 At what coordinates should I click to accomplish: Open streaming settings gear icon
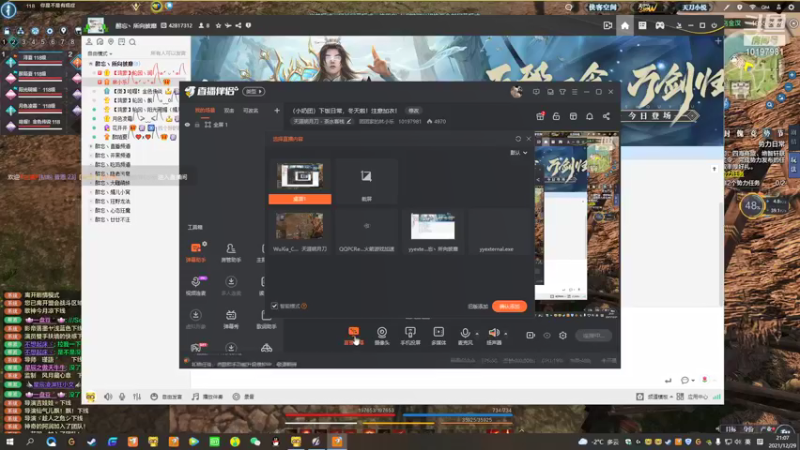tap(563, 335)
